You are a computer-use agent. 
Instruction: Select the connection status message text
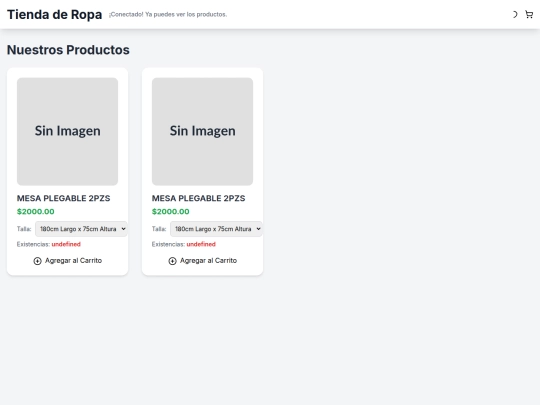(168, 14)
